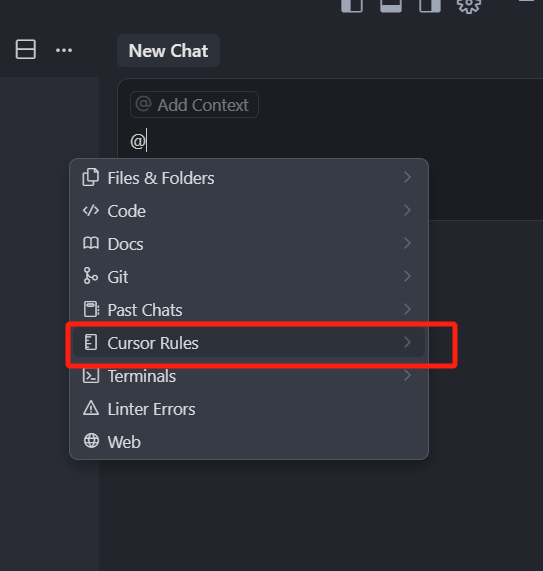Click the Past Chats notebook icon
543x571 pixels.
tap(91, 309)
